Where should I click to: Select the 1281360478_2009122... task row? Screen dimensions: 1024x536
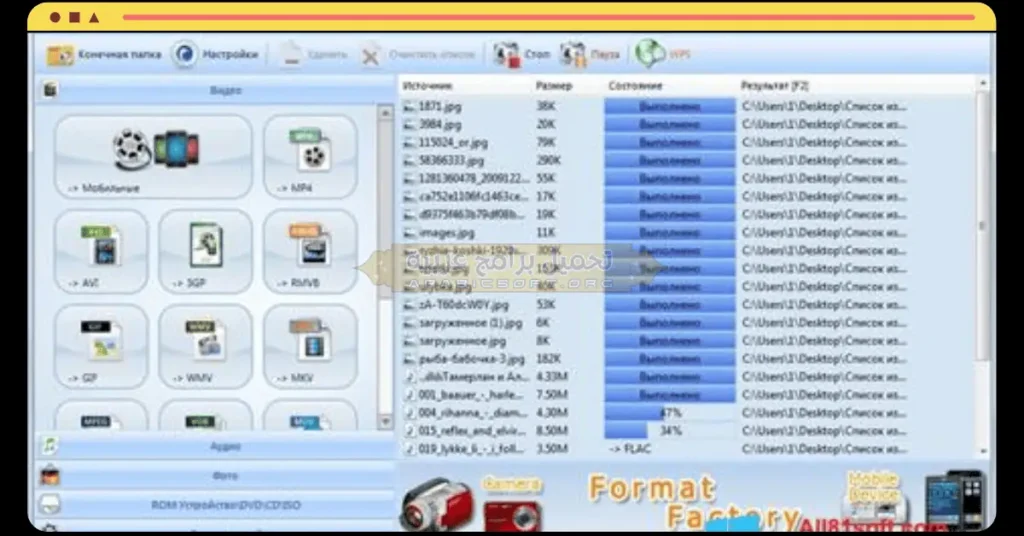tap(687, 178)
